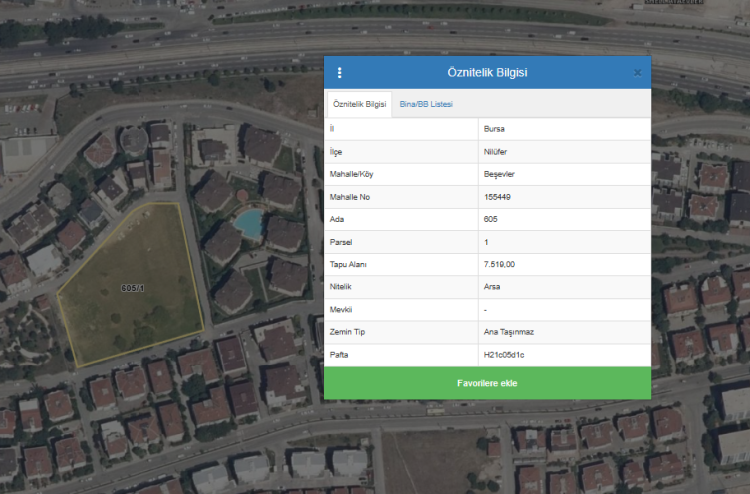
Task: Open the three-dot options menu
Action: pyautogui.click(x=340, y=73)
